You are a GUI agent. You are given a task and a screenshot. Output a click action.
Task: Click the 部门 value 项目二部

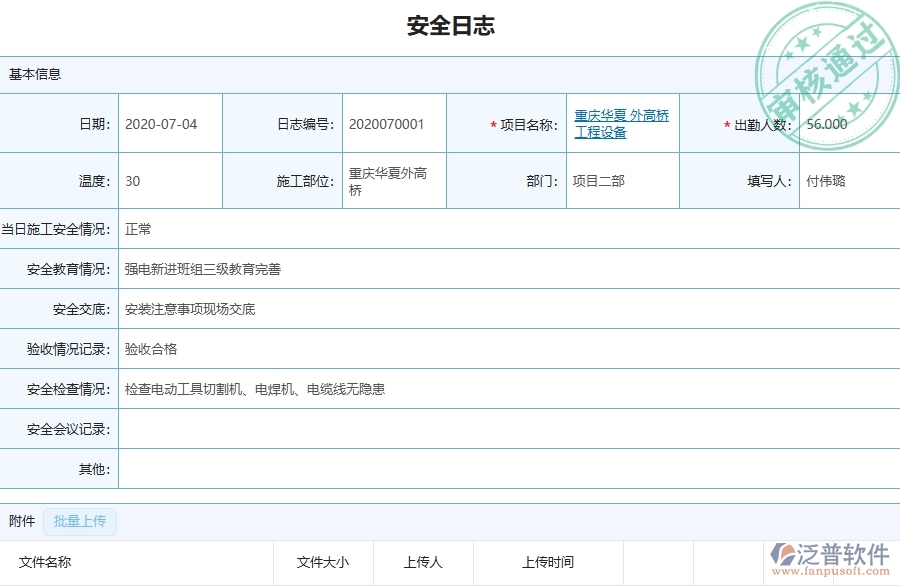tap(593, 181)
